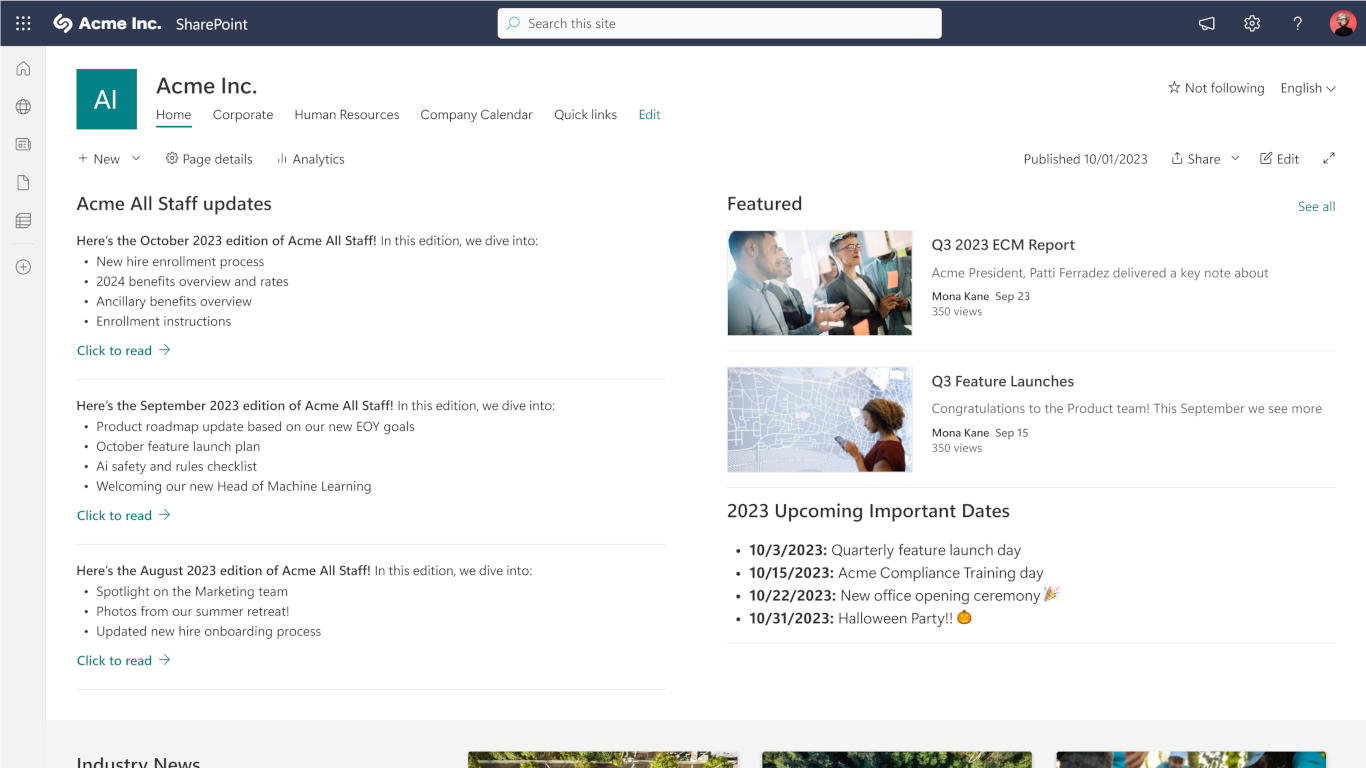This screenshot has height=768, width=1366.
Task: Open the lists icon in left rail
Action: coord(23,221)
